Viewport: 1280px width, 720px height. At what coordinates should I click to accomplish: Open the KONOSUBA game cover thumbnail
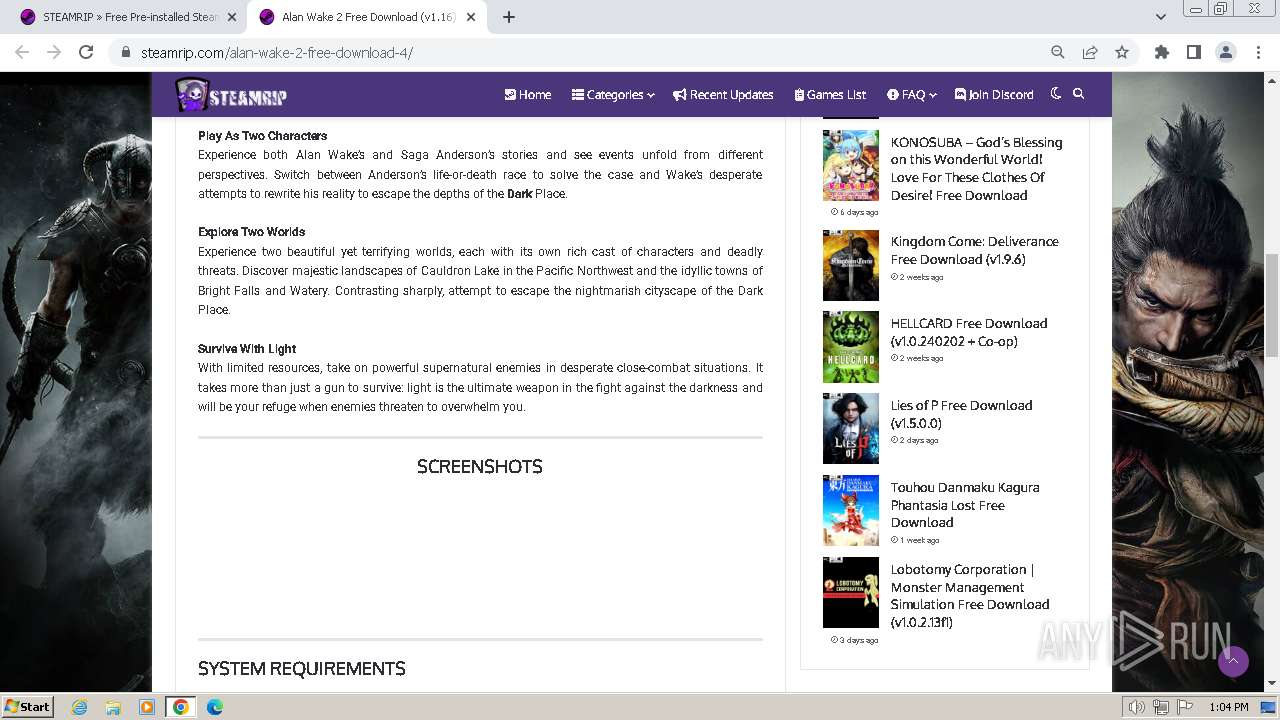coord(851,165)
